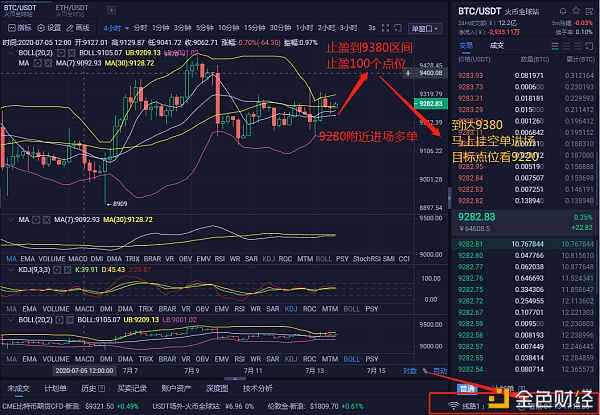This screenshot has width=600, height=415.
Task: Open settings for KDJ(9,3,3) indicator
Action: point(57,270)
